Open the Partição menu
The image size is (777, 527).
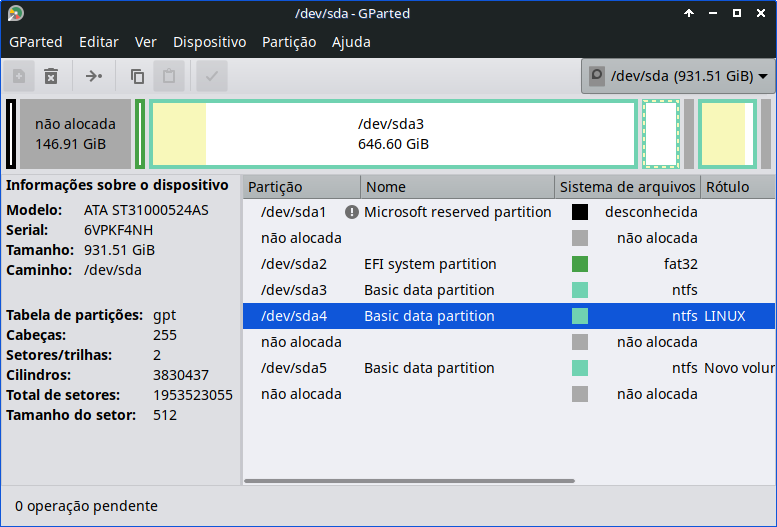[289, 42]
